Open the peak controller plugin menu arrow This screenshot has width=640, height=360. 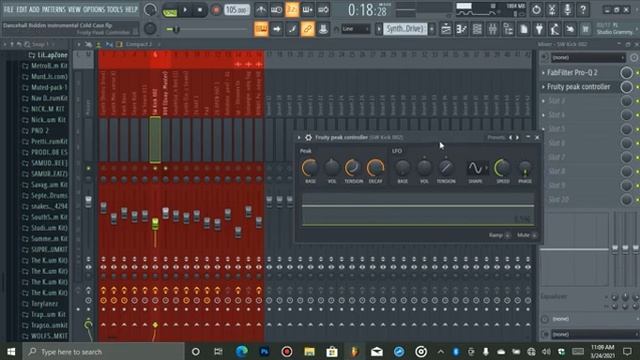[x=299, y=138]
